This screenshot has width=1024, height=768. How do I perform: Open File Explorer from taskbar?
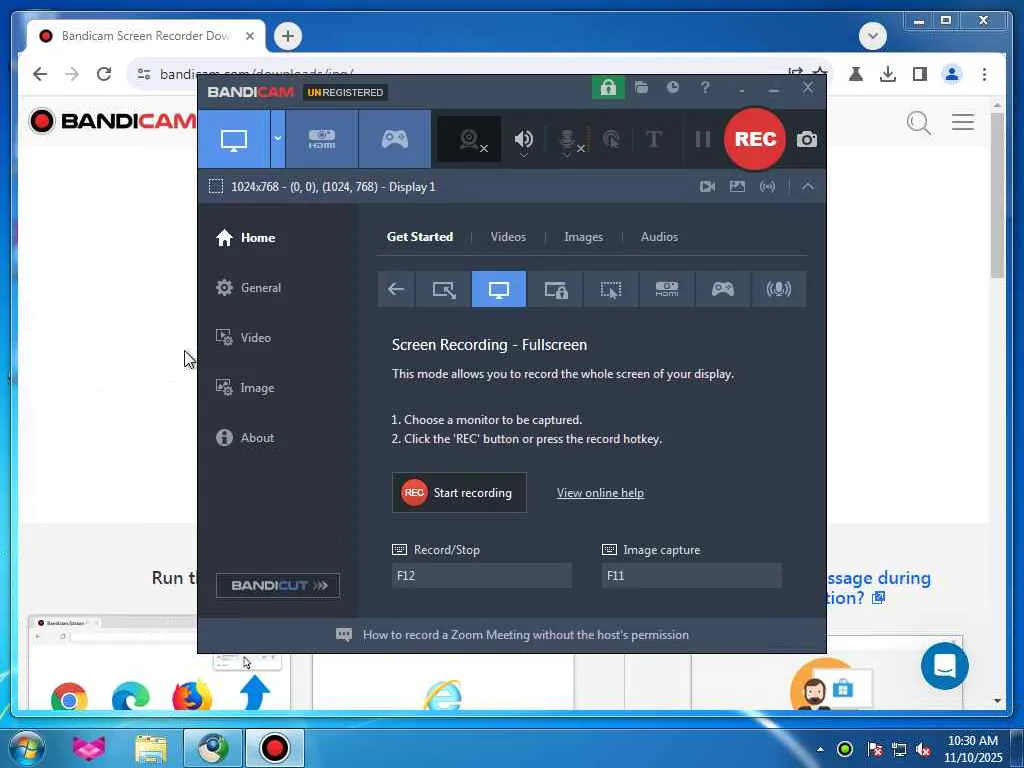(151, 748)
